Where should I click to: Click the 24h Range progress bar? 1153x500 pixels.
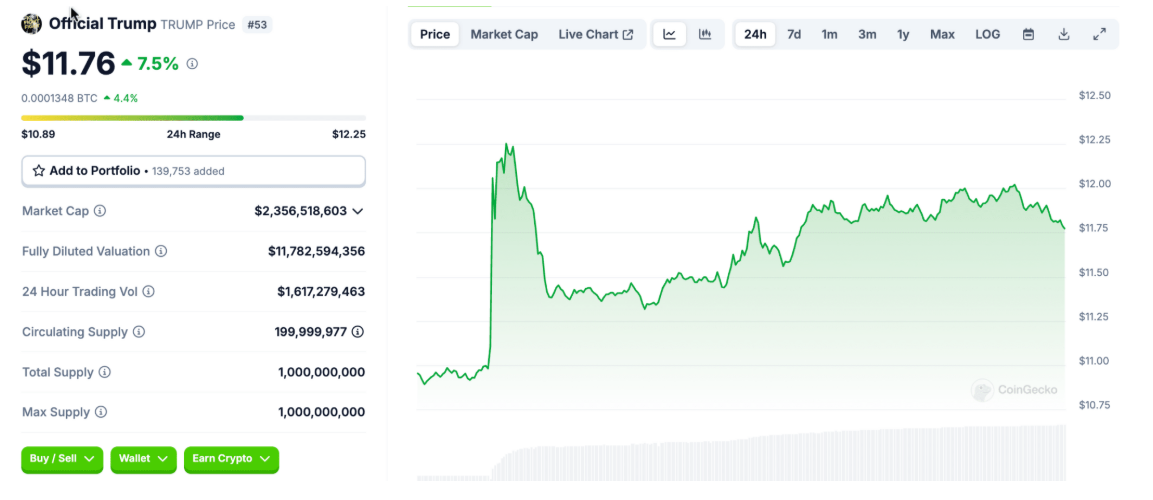(x=193, y=118)
